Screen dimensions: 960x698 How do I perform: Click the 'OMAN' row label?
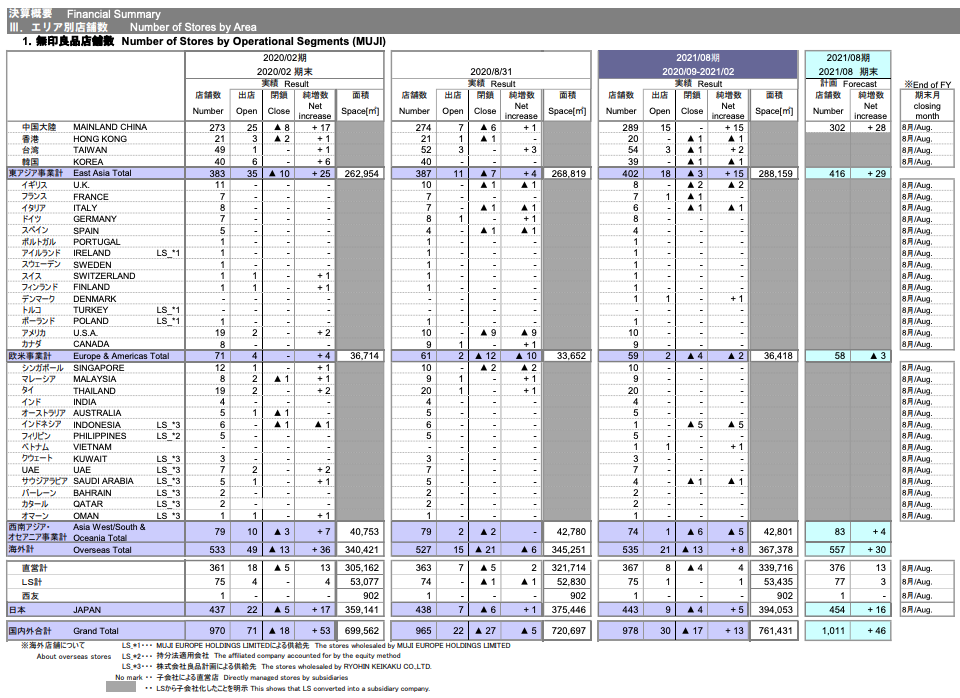[x=86, y=516]
